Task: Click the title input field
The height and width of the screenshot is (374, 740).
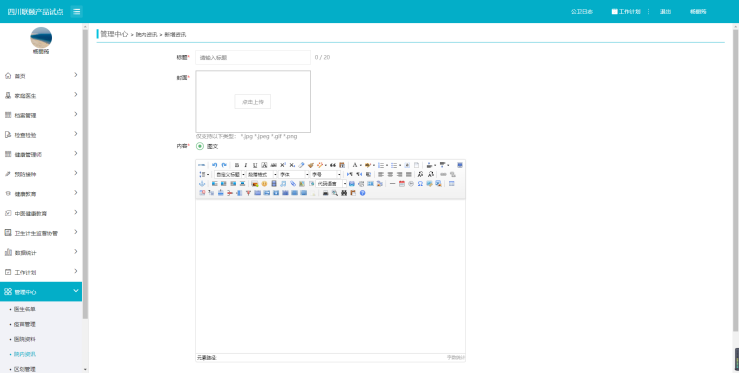Action: (x=253, y=58)
